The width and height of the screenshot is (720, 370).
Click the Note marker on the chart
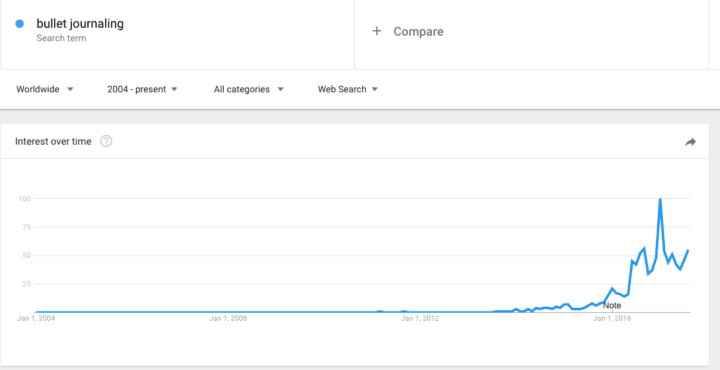pos(612,305)
